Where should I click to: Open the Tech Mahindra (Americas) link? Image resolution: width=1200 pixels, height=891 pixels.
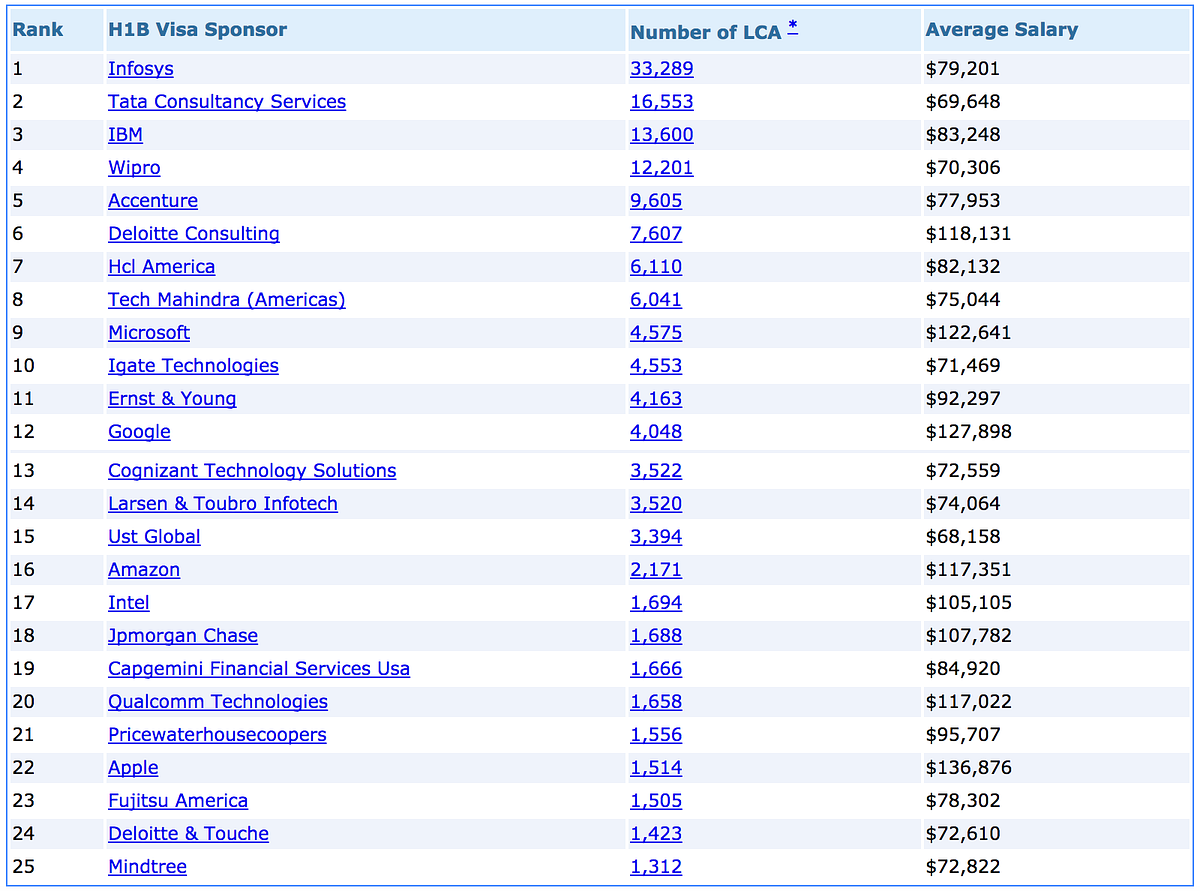pos(227,300)
